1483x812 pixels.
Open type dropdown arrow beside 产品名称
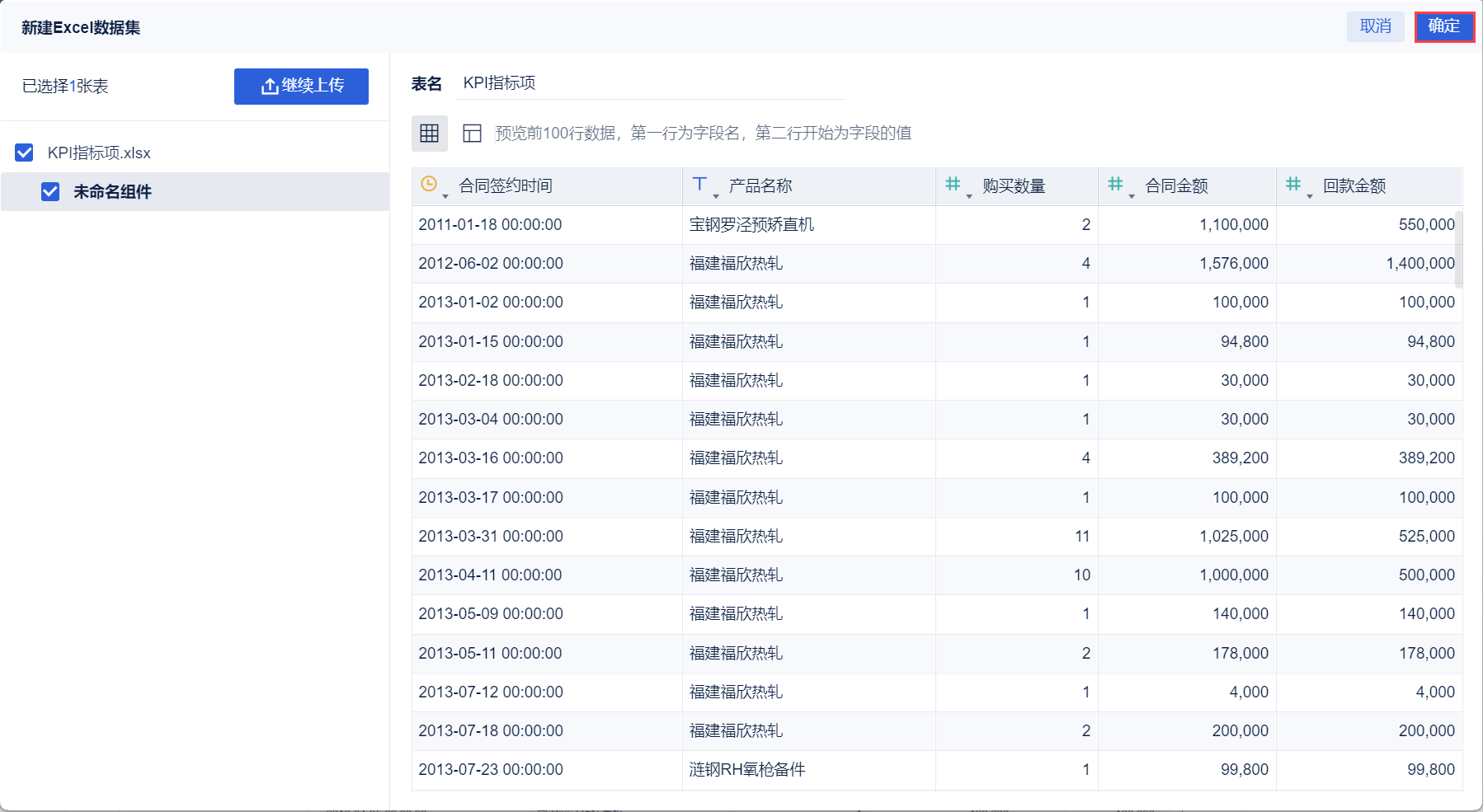716,196
